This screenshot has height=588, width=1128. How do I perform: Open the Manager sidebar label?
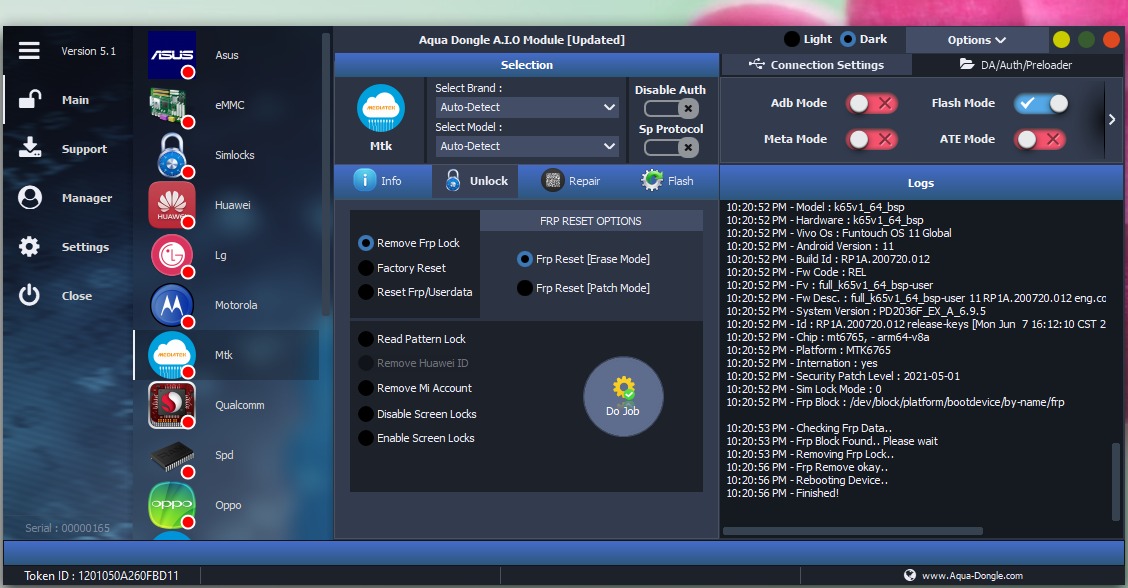(x=87, y=198)
